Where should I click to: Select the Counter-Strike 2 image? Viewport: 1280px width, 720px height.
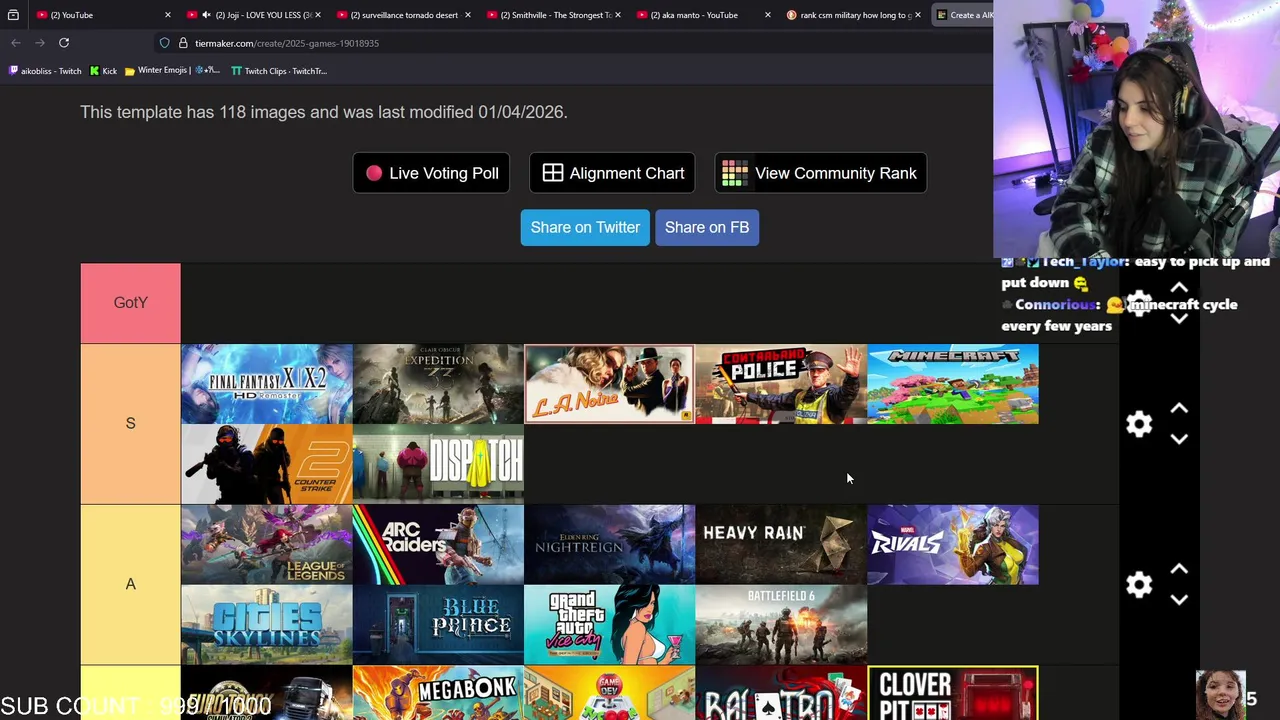[x=267, y=464]
